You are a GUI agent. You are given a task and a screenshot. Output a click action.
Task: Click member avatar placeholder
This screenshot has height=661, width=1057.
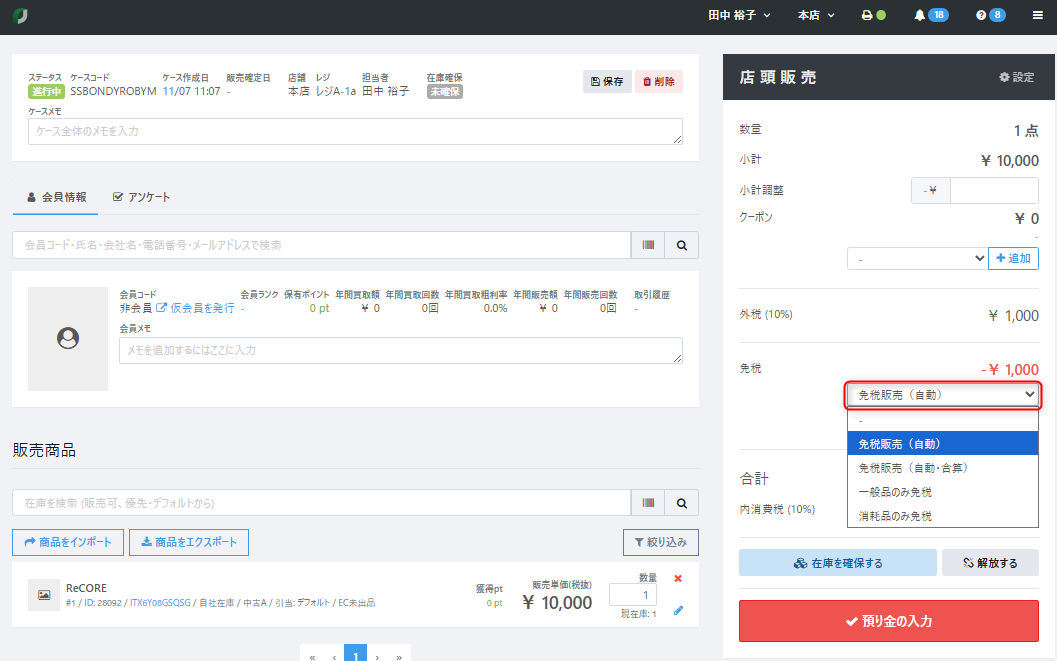pyautogui.click(x=67, y=338)
